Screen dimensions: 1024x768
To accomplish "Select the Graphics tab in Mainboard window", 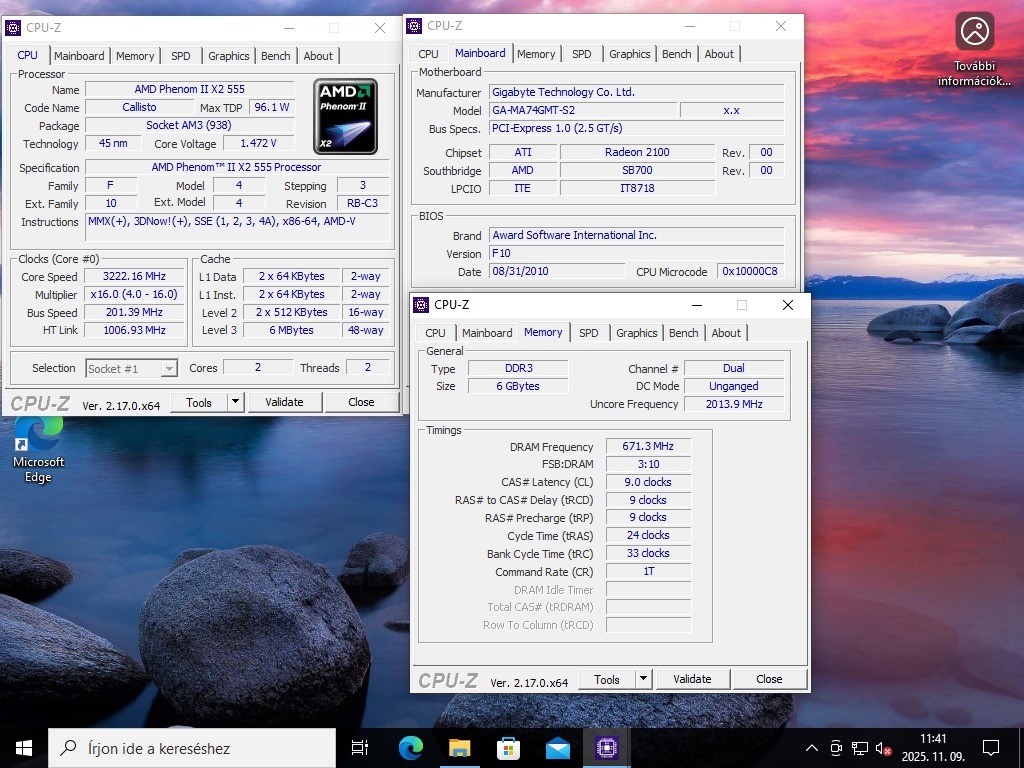I will click(x=629, y=54).
